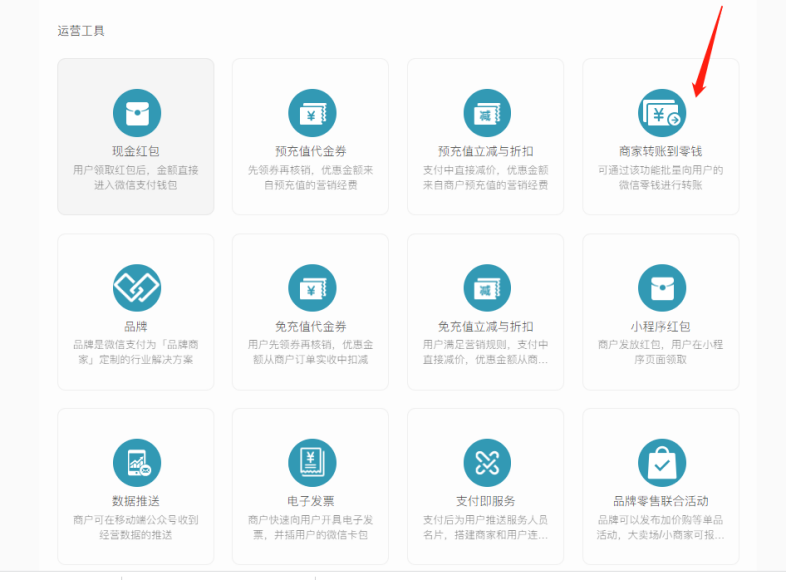The width and height of the screenshot is (787, 581).
Task: Select the 免充值代金券 voucher icon
Action: coord(312,288)
